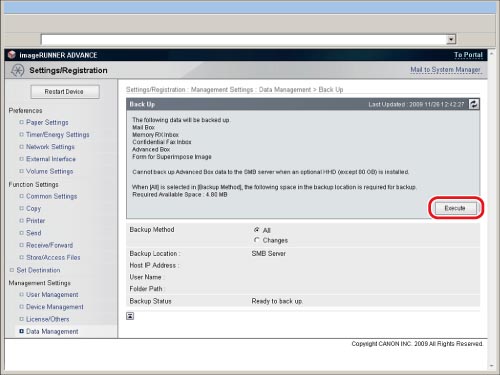Click the back-to-top arrow icon below Backup Status
This screenshot has height=375, width=500.
click(130, 316)
